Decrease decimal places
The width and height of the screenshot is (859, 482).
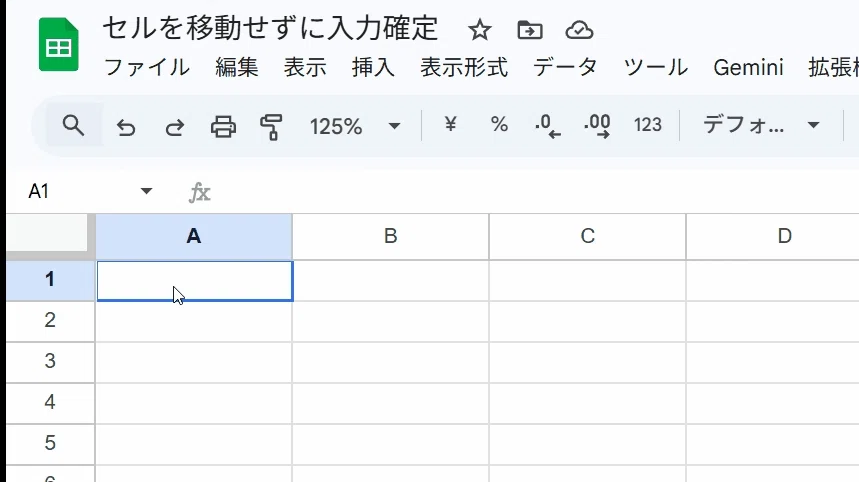(548, 126)
